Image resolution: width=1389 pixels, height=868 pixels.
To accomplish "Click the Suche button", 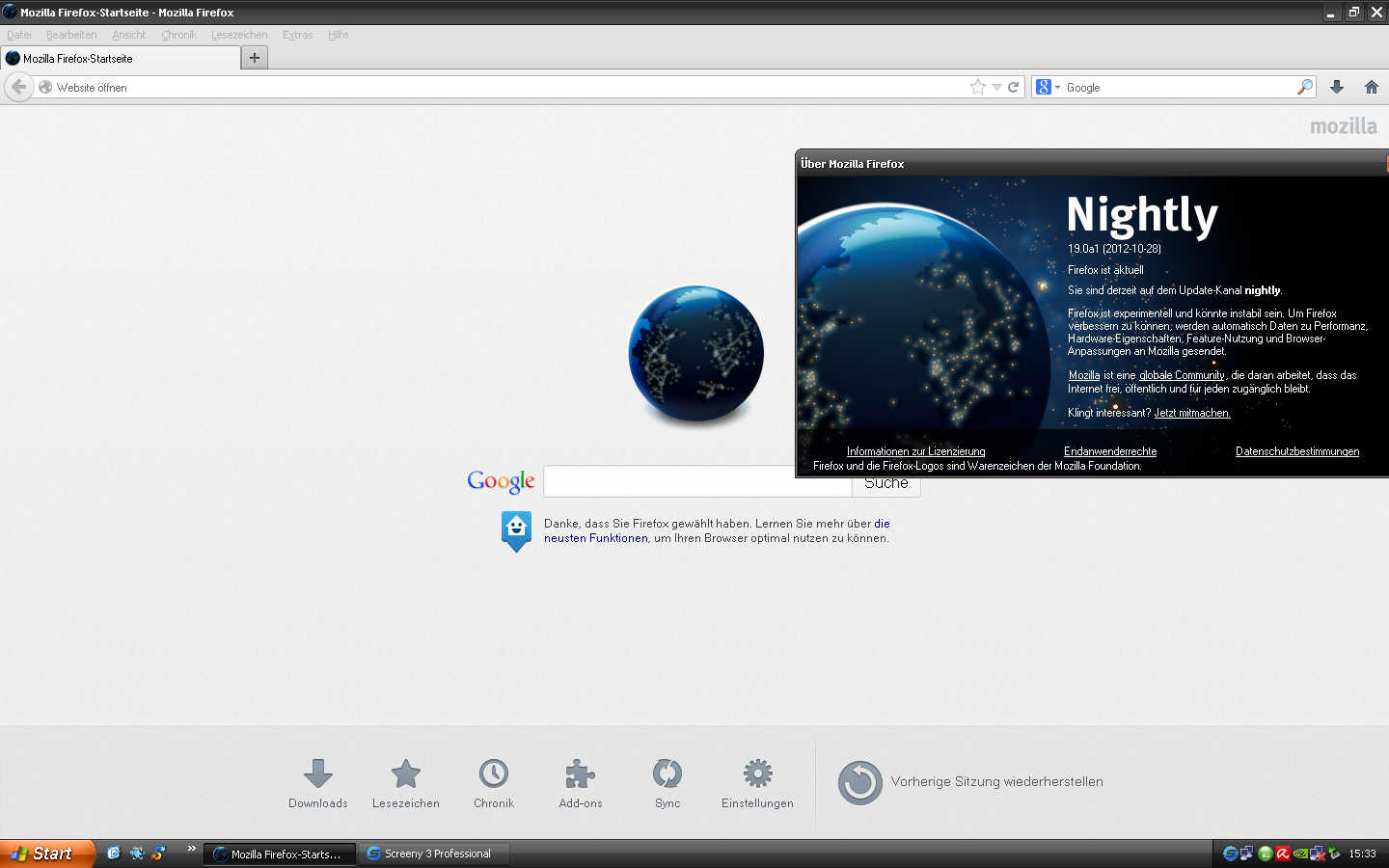I will pyautogui.click(x=886, y=484).
